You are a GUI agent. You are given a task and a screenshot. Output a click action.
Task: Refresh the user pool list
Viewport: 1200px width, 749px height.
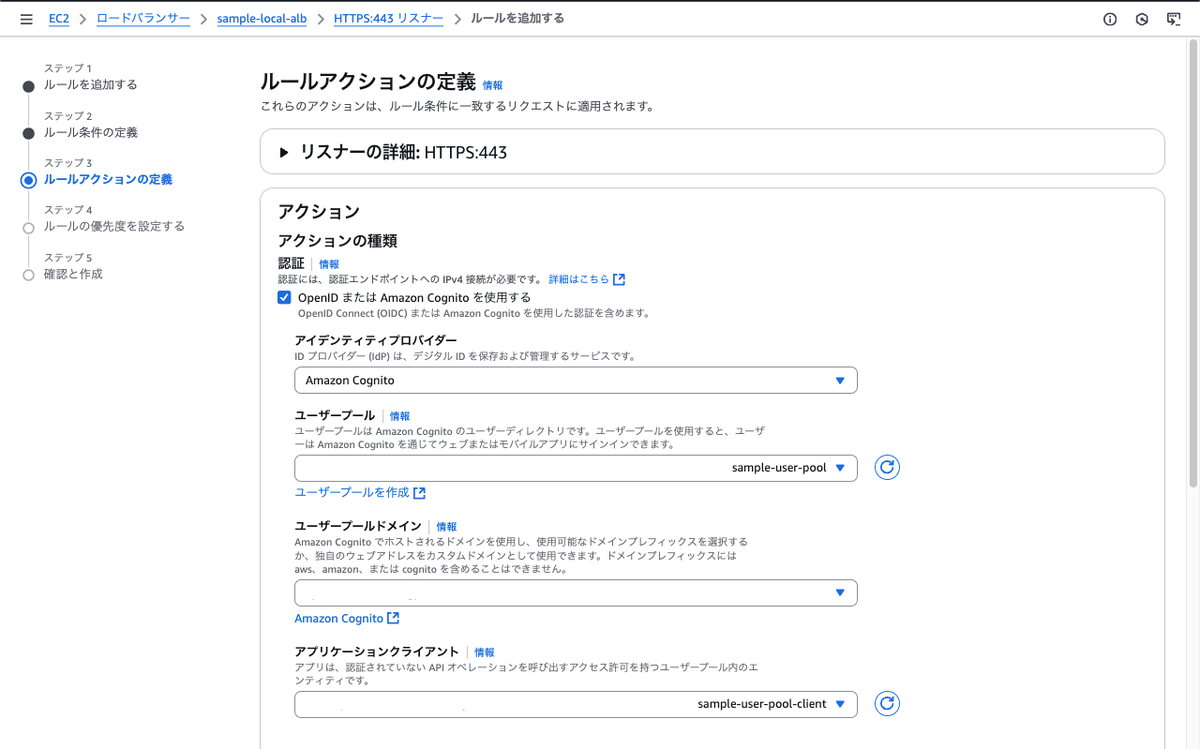tap(887, 467)
